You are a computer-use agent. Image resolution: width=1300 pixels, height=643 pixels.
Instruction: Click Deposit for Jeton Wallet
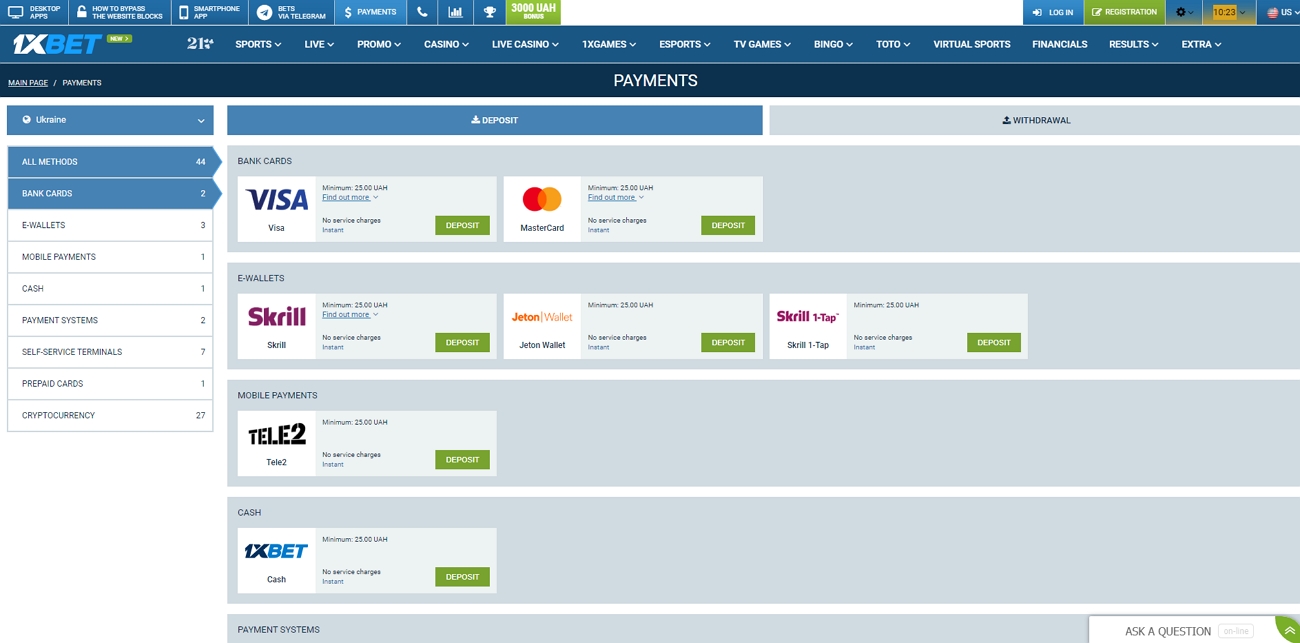[728, 342]
